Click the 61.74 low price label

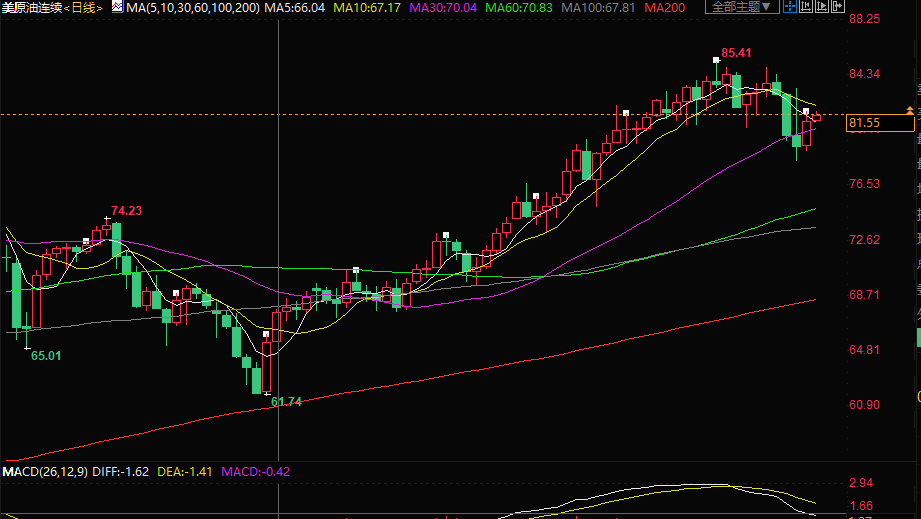point(286,401)
